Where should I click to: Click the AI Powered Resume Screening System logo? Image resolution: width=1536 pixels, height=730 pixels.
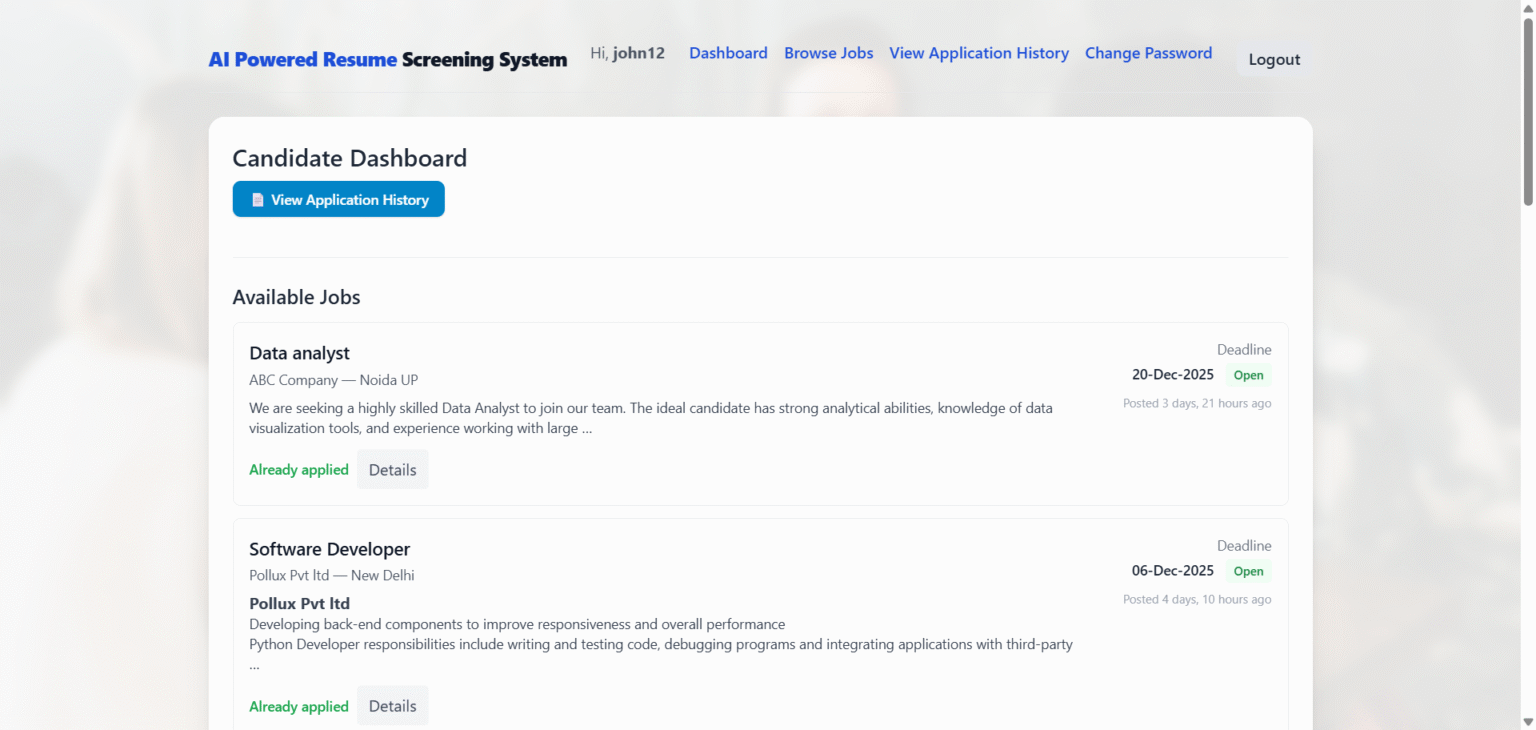coord(388,59)
